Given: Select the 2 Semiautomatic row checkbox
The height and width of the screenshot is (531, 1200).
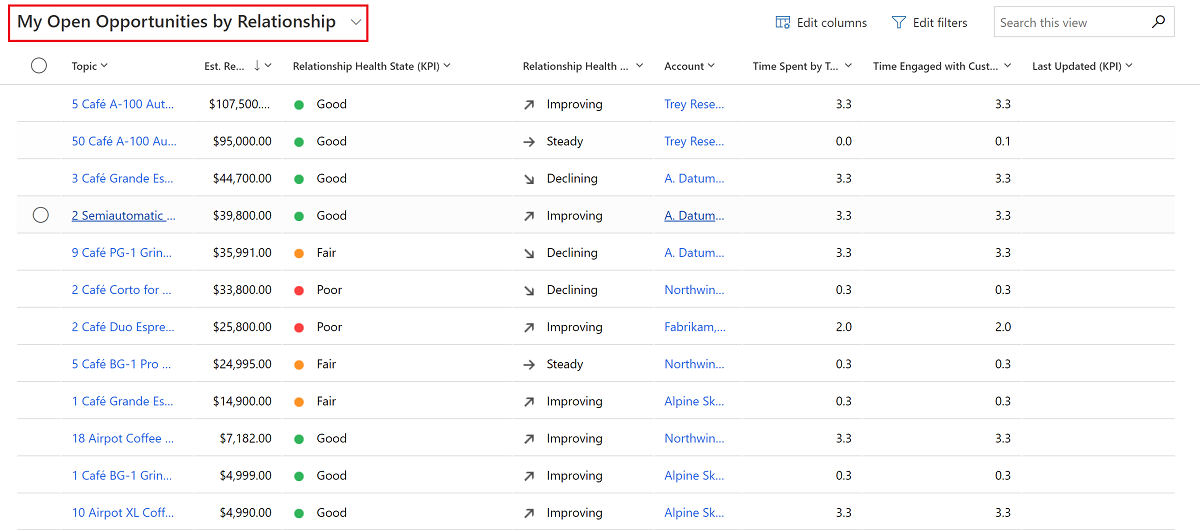Looking at the screenshot, I should (41, 215).
